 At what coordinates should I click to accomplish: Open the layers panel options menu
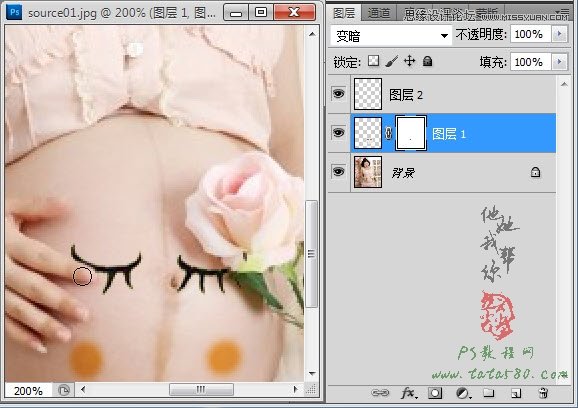click(564, 12)
